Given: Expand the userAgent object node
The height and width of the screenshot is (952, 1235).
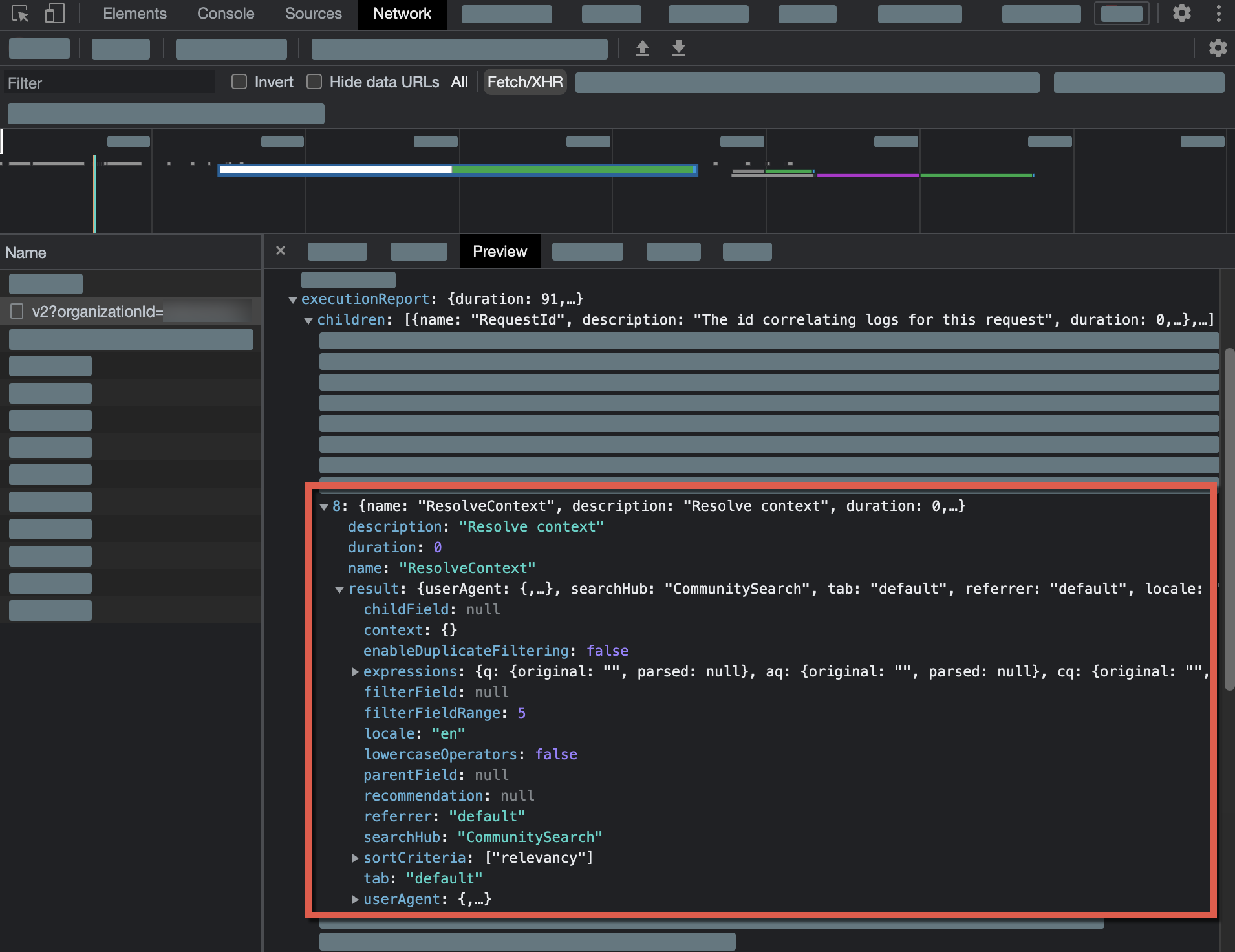Looking at the screenshot, I should pyautogui.click(x=355, y=900).
